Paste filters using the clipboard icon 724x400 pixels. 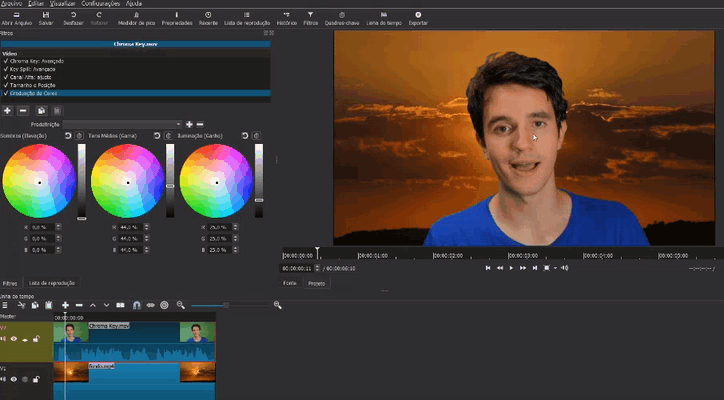tap(57, 111)
